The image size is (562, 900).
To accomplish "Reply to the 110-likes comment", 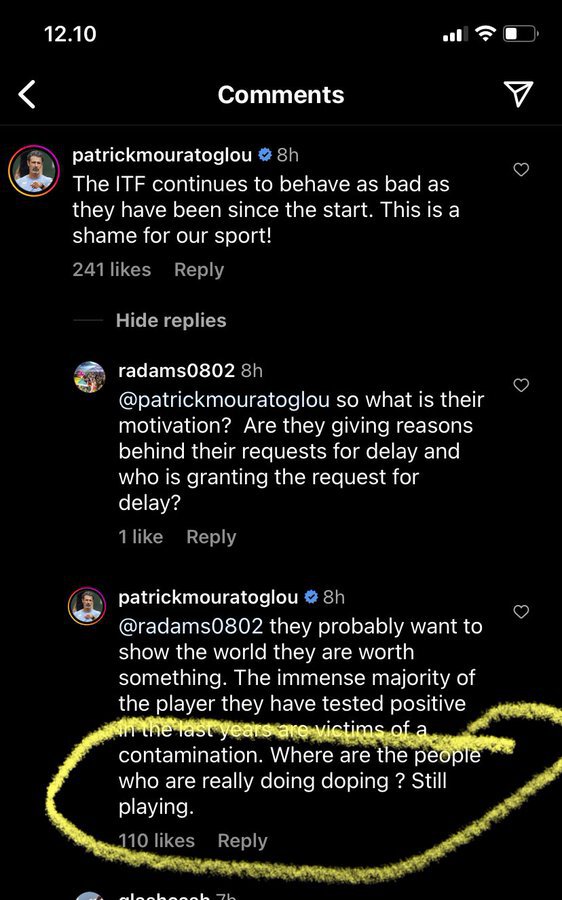I will (242, 841).
